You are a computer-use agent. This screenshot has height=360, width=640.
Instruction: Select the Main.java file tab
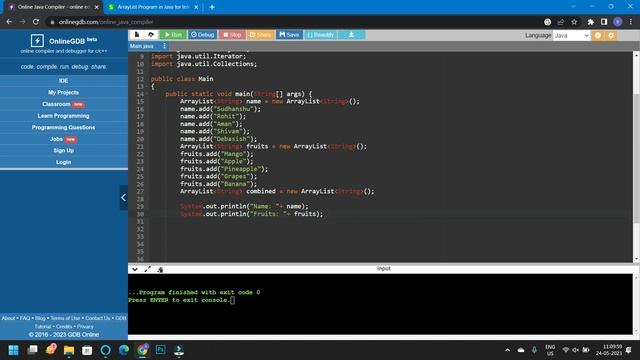tap(142, 46)
